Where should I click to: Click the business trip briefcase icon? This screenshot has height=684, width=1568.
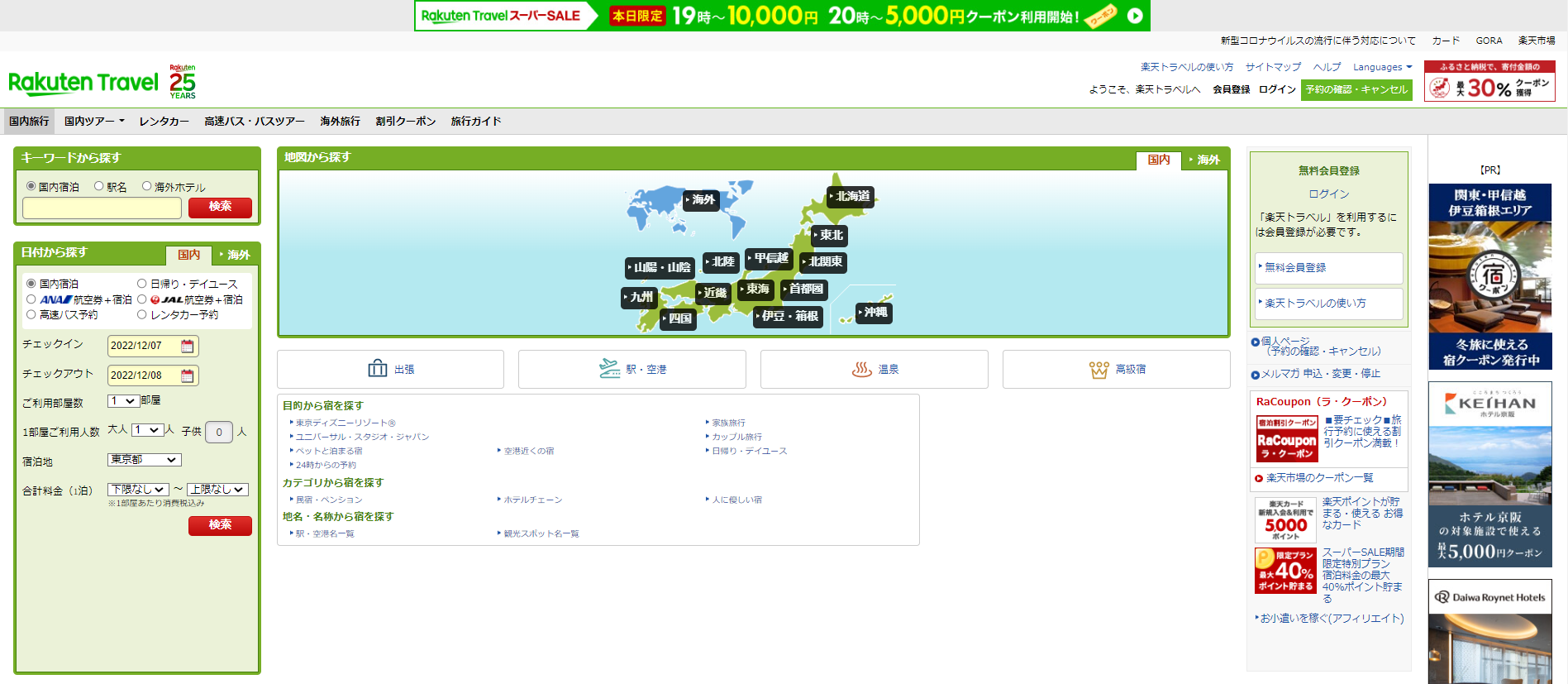point(377,369)
